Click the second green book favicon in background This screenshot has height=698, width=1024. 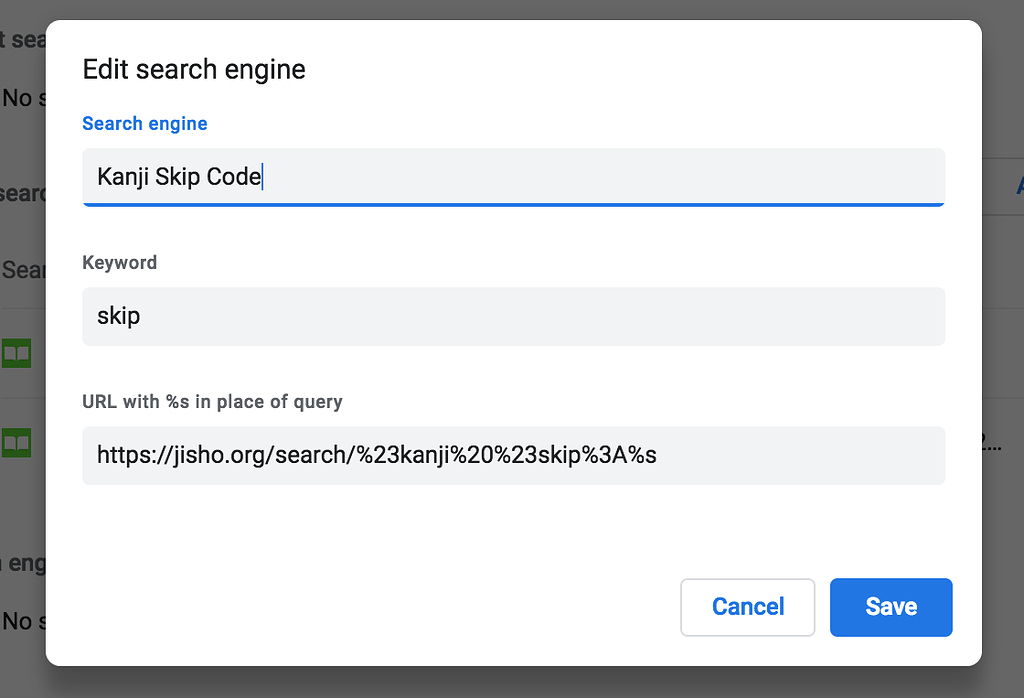16,441
